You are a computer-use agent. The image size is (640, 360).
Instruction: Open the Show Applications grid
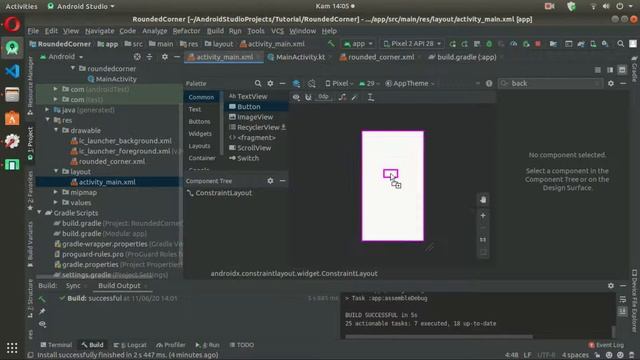tap(12, 348)
